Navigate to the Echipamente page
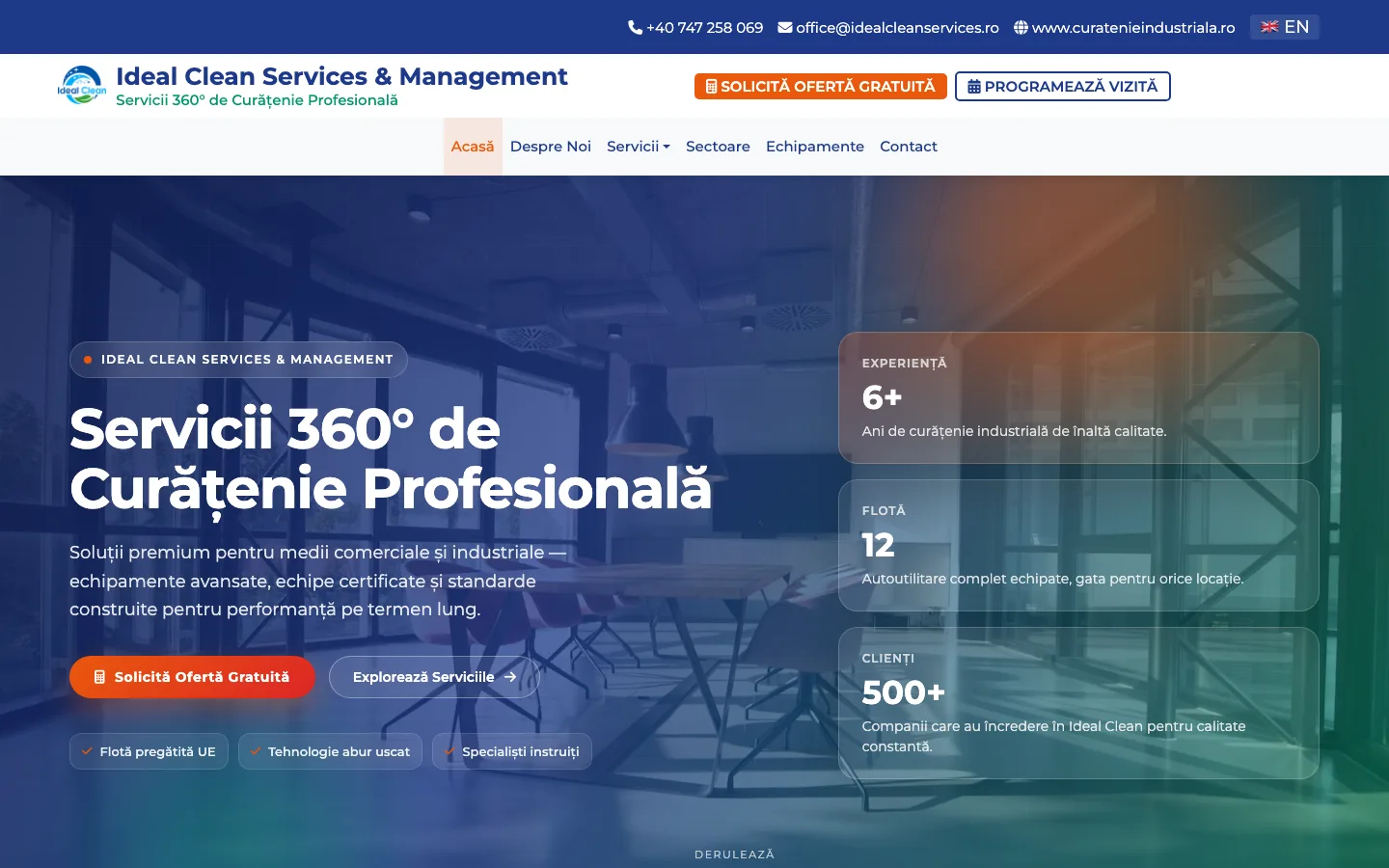This screenshot has width=1389, height=868. tap(815, 147)
